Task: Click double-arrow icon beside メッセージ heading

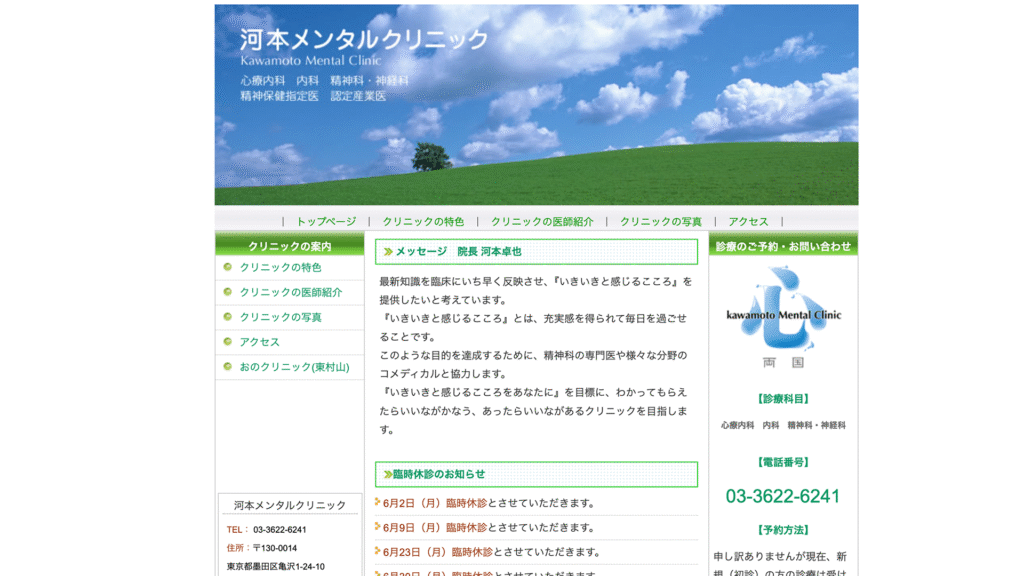Action: pos(388,251)
